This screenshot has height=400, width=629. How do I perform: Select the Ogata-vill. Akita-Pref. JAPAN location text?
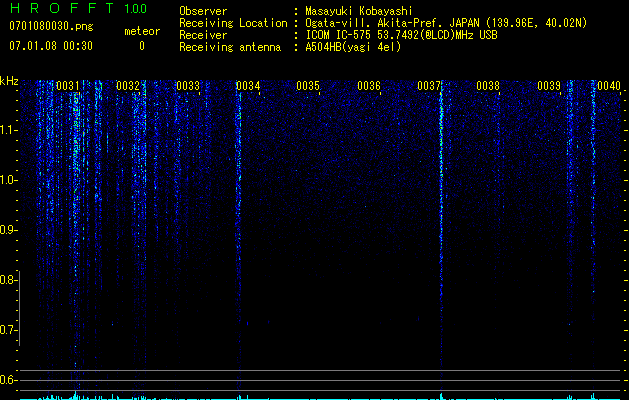click(446, 23)
